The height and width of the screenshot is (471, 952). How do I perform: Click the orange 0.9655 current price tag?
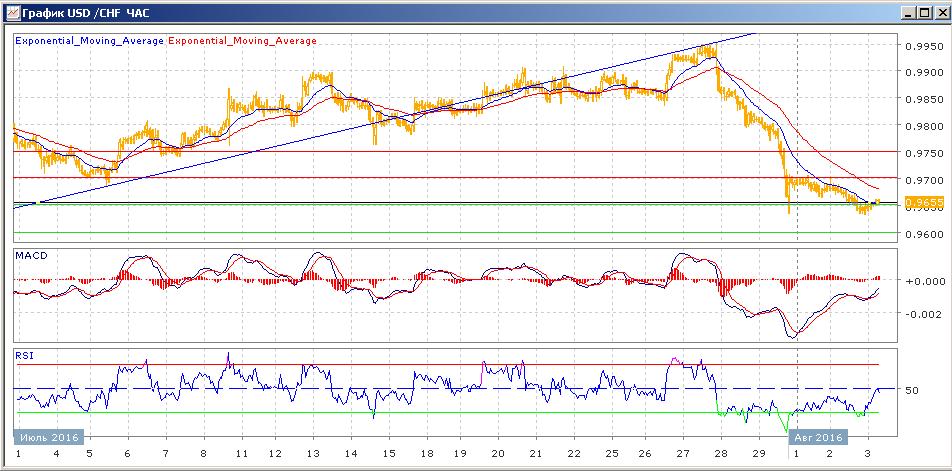coord(920,202)
